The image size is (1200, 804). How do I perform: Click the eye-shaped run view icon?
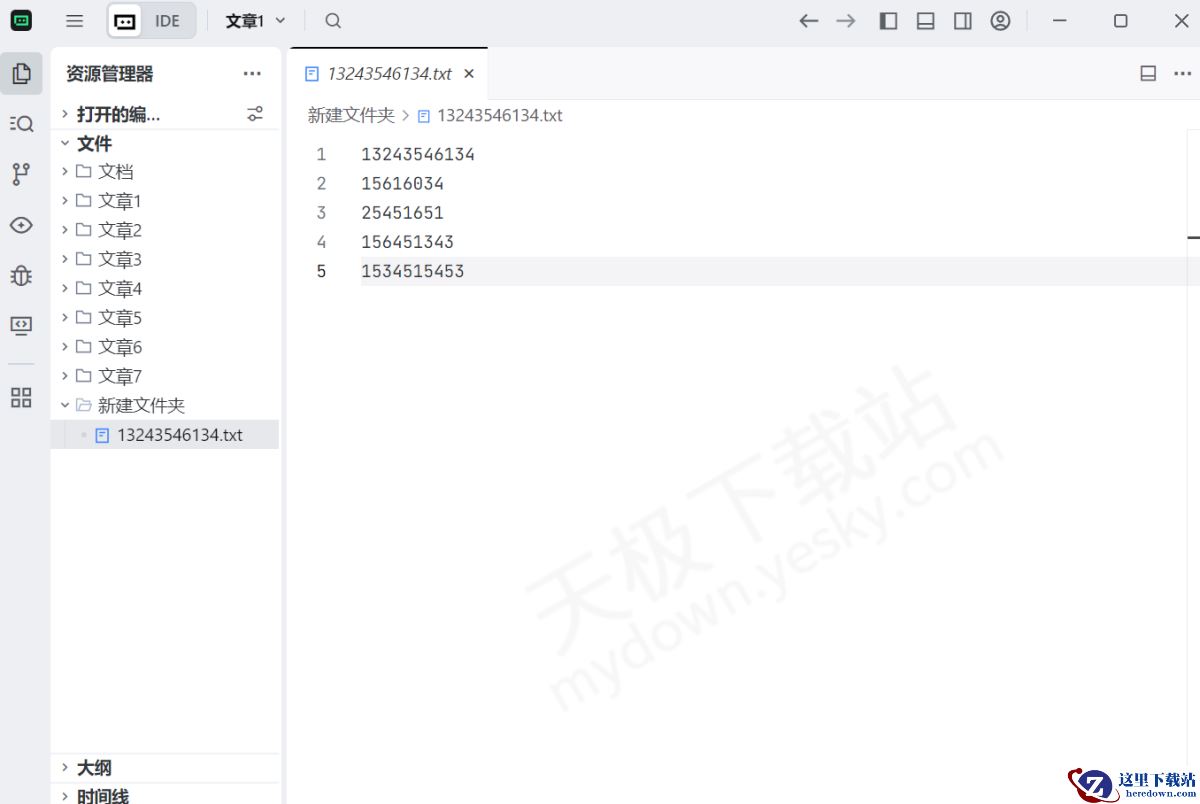pyautogui.click(x=21, y=225)
